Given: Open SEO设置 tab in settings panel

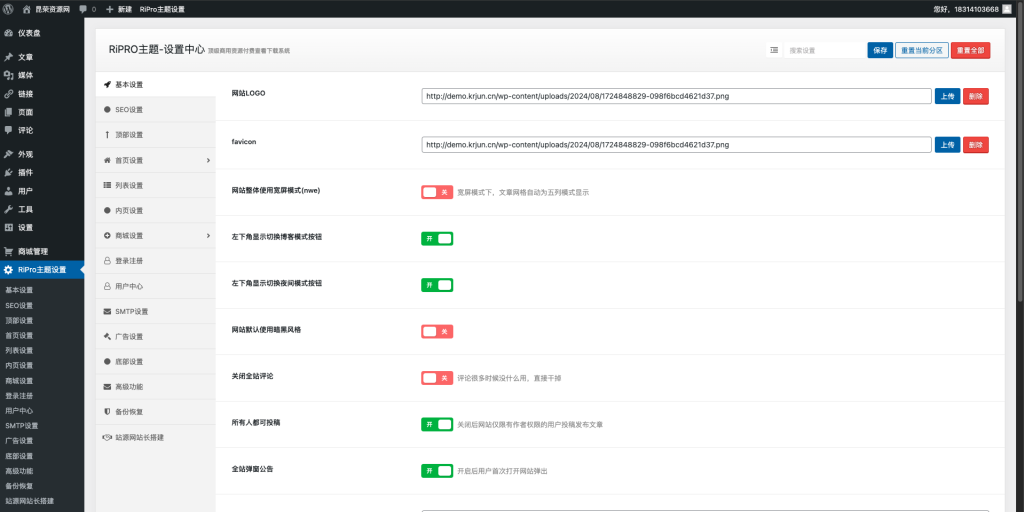Looking at the screenshot, I should [x=155, y=110].
